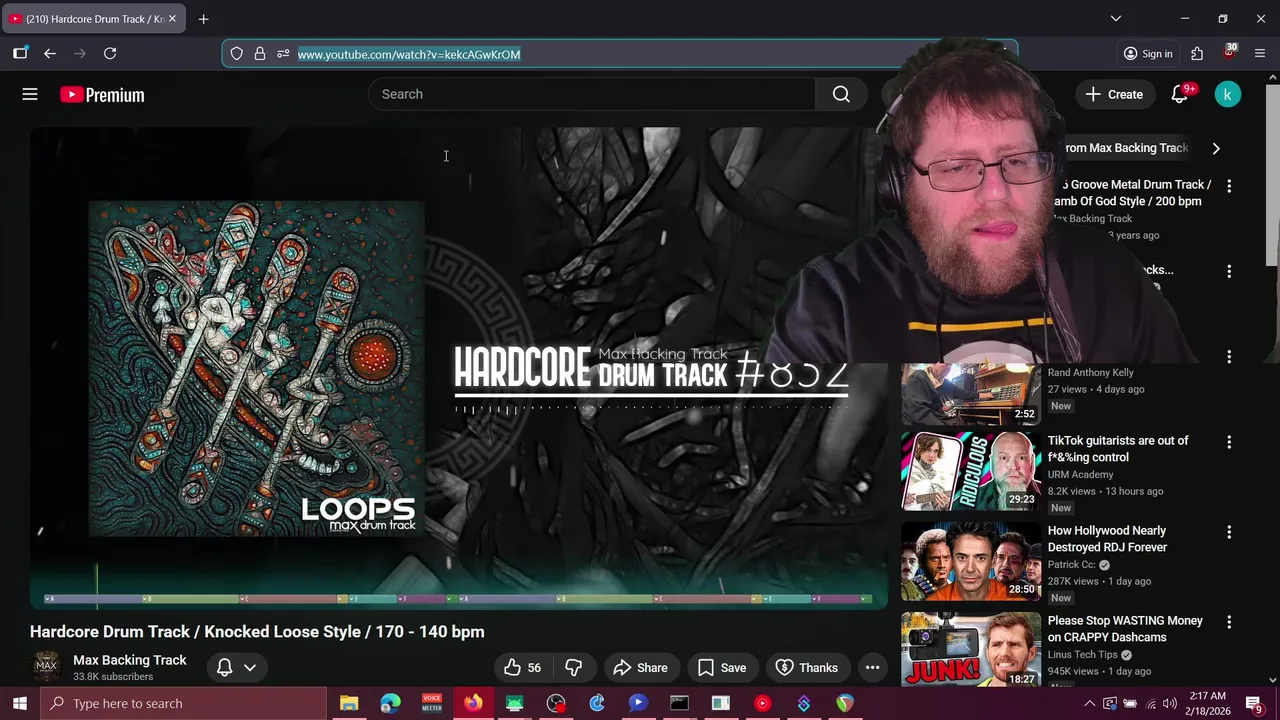Open 'TikTok guitarists are out of' video title
The height and width of the screenshot is (720, 1280).
click(1118, 449)
